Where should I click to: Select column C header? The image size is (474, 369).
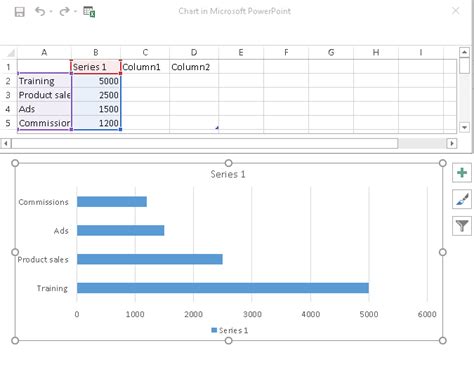click(145, 53)
